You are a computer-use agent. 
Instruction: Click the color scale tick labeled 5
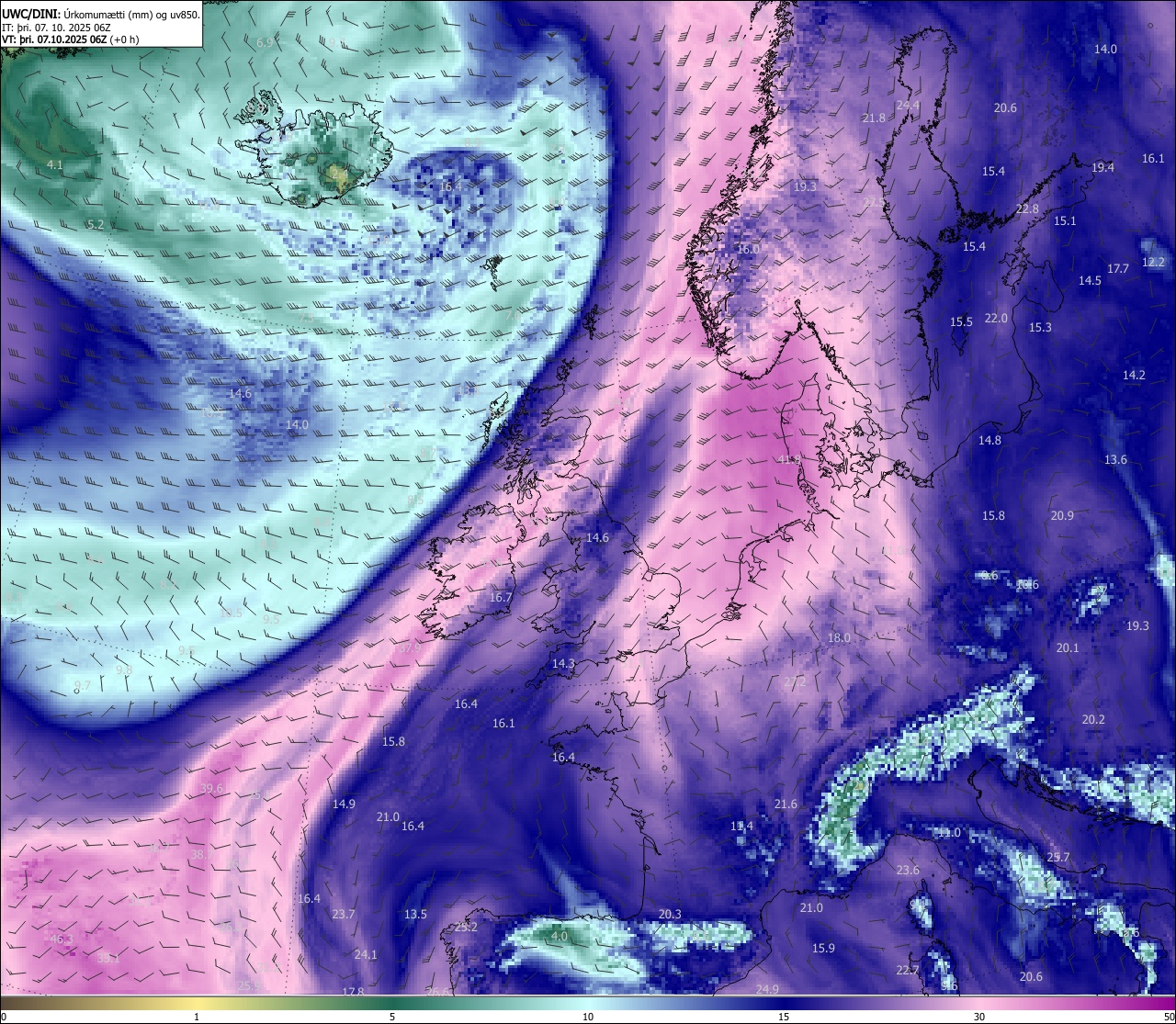(x=392, y=1017)
